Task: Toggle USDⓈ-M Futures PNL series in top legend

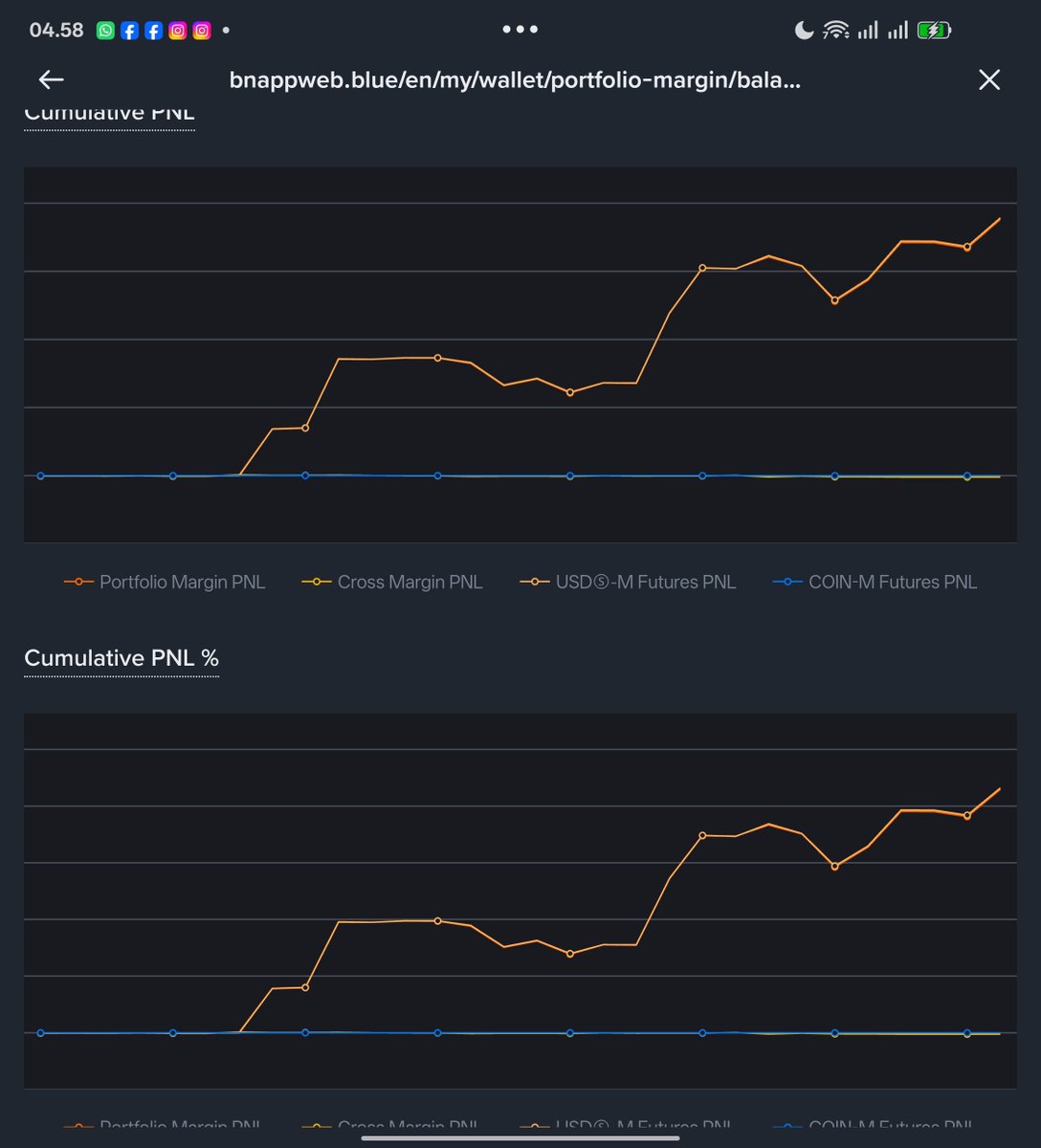Action: click(628, 582)
